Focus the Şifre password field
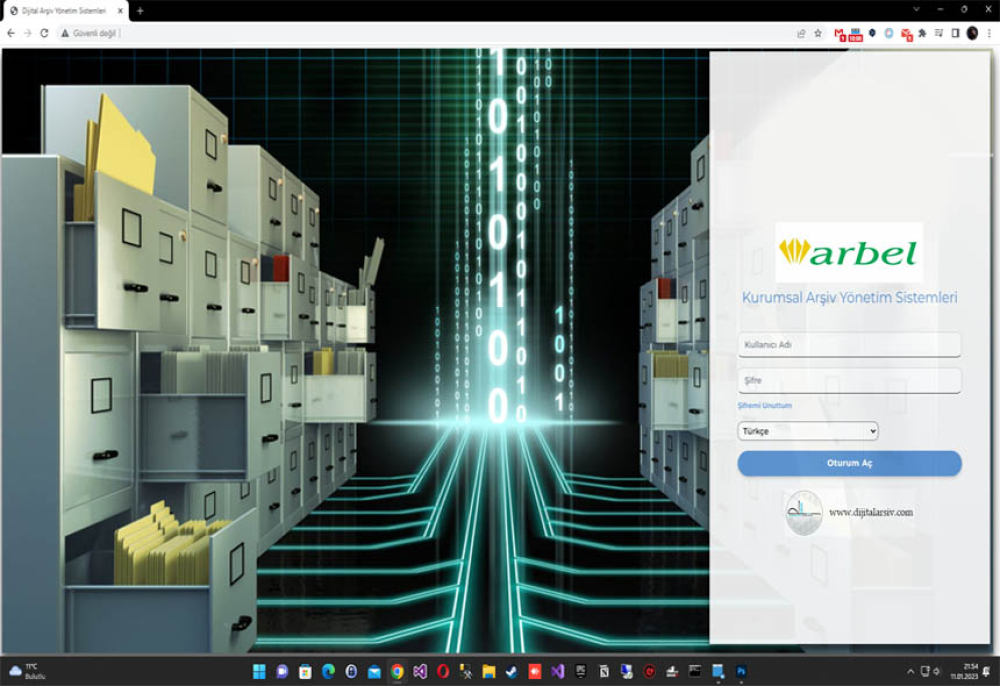This screenshot has width=1000, height=686. pos(849,381)
